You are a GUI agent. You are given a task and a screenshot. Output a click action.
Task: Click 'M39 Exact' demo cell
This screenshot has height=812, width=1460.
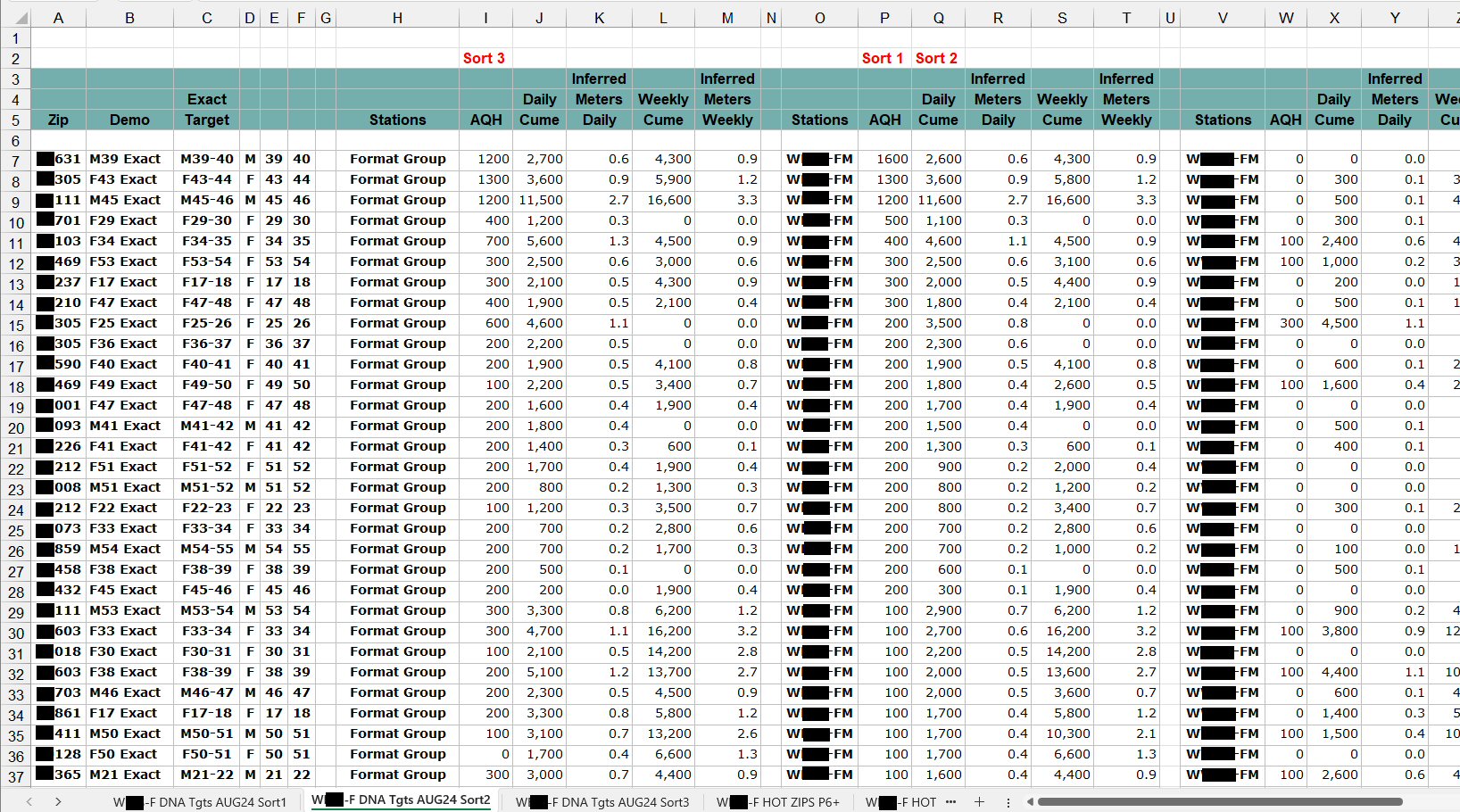coord(129,159)
